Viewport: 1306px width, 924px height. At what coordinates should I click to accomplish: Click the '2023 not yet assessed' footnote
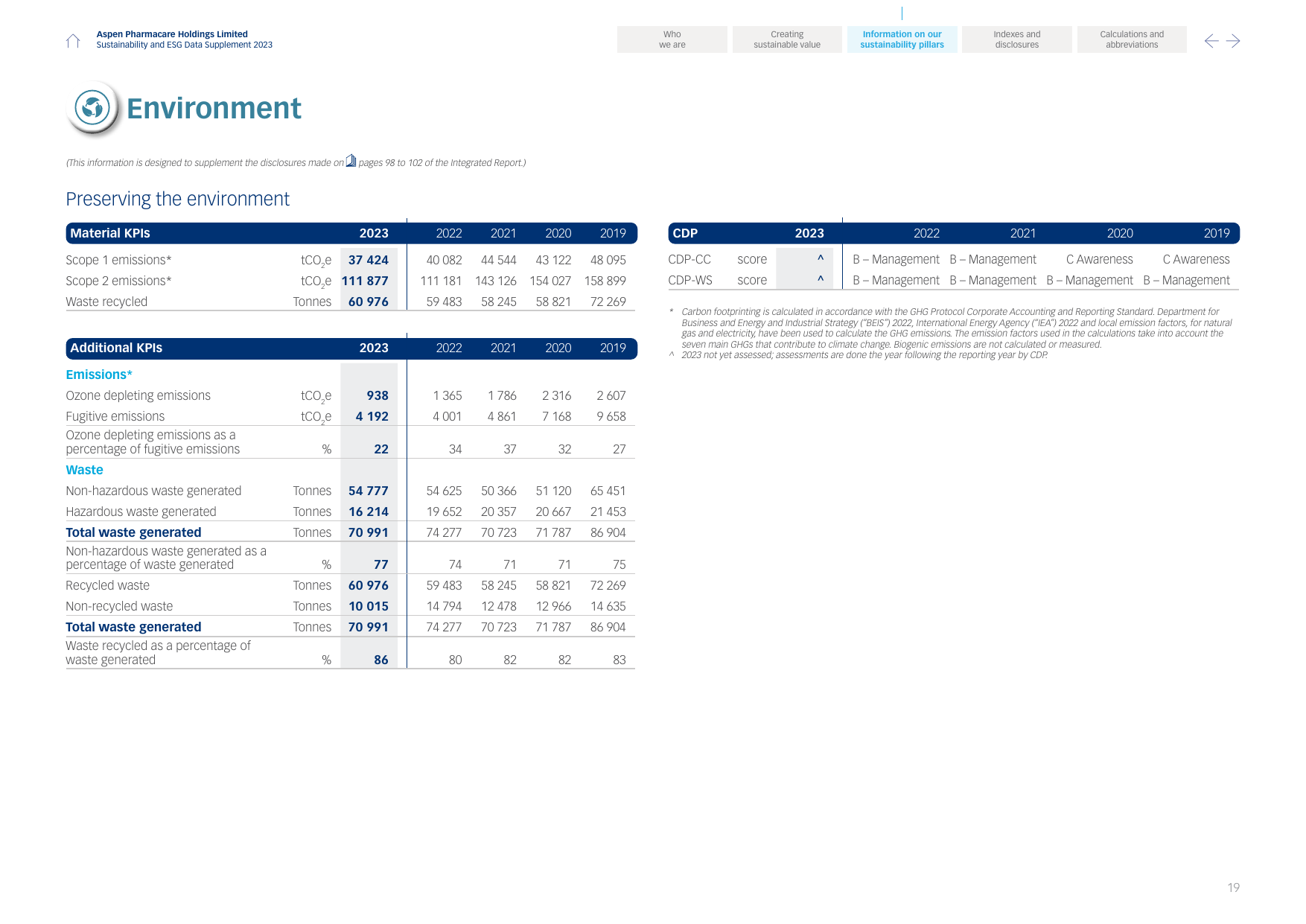pos(864,355)
